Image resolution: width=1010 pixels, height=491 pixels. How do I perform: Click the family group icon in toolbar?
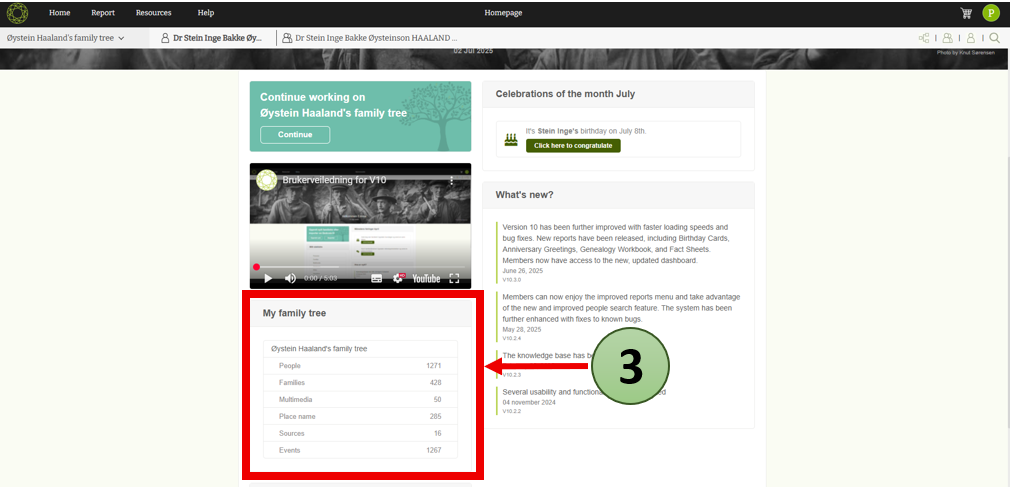click(946, 38)
